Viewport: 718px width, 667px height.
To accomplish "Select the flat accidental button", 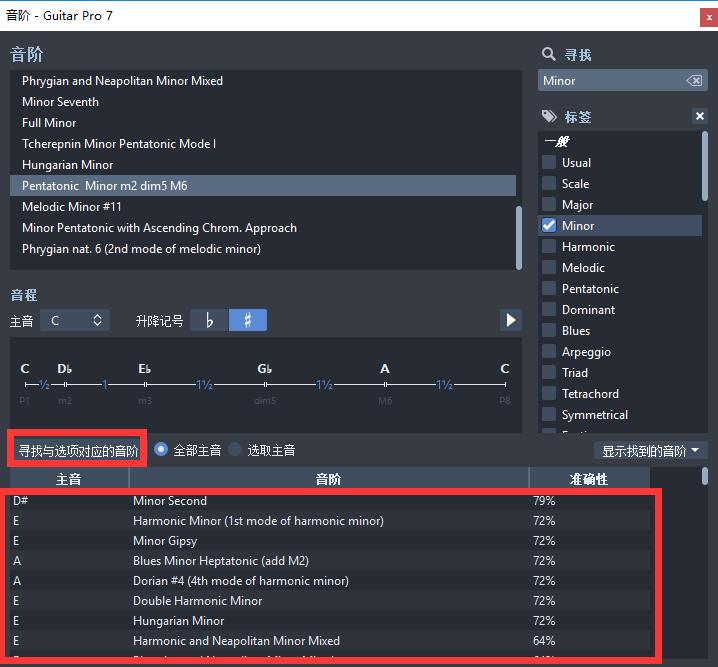I will click(x=209, y=320).
